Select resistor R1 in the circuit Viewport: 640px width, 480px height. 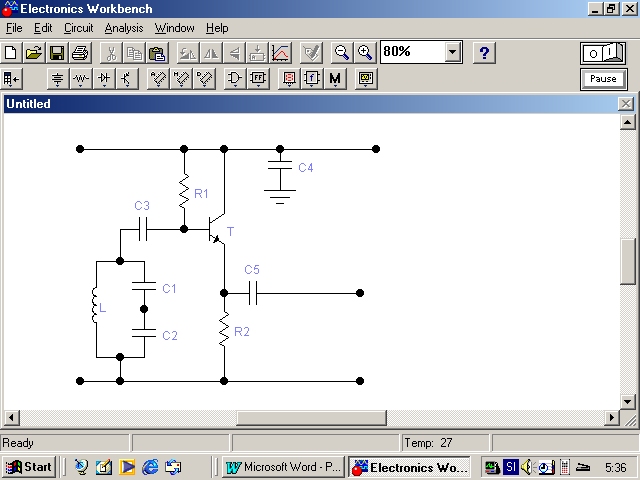pyautogui.click(x=184, y=191)
